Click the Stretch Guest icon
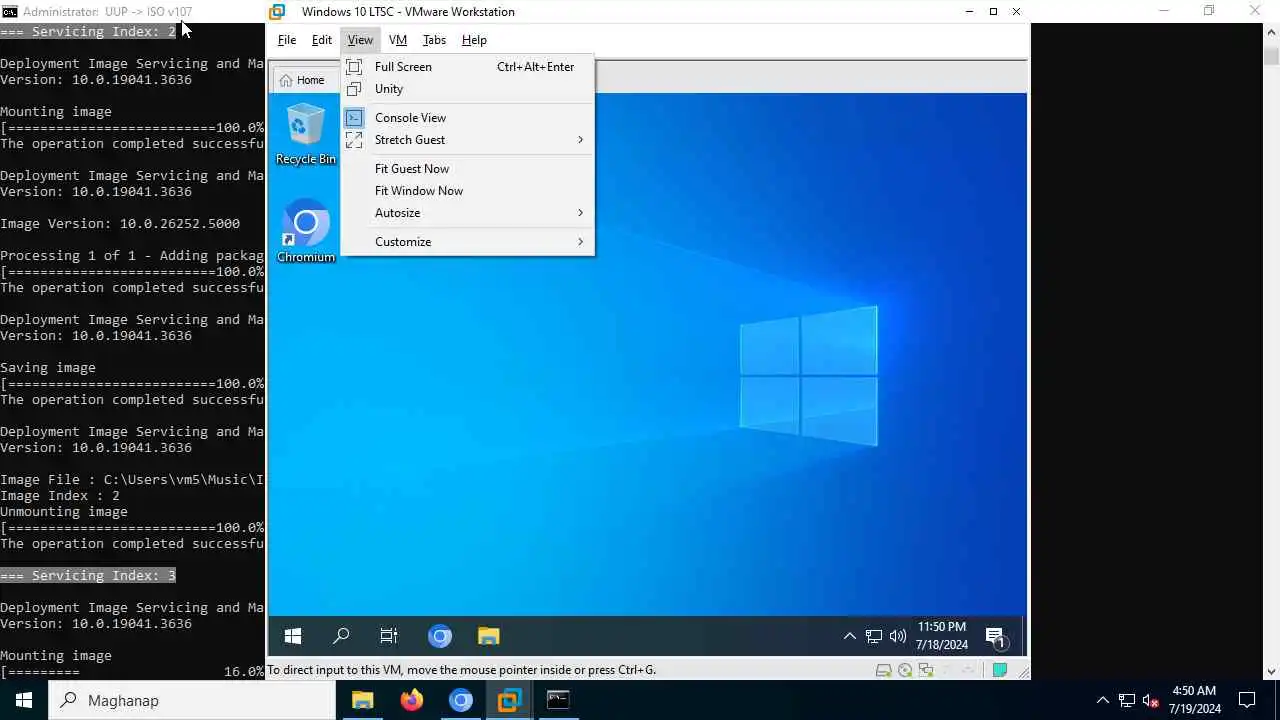Viewport: 1280px width, 720px height. [354, 140]
